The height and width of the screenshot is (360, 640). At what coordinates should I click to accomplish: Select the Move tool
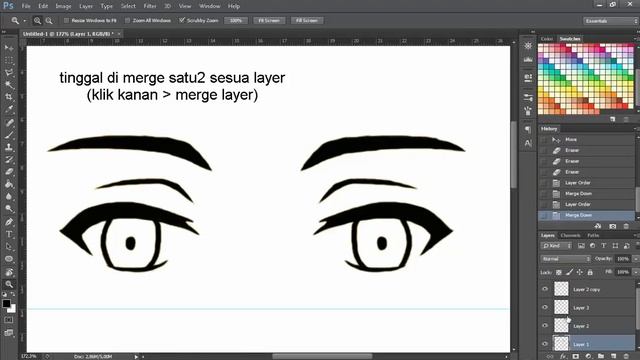[9, 48]
